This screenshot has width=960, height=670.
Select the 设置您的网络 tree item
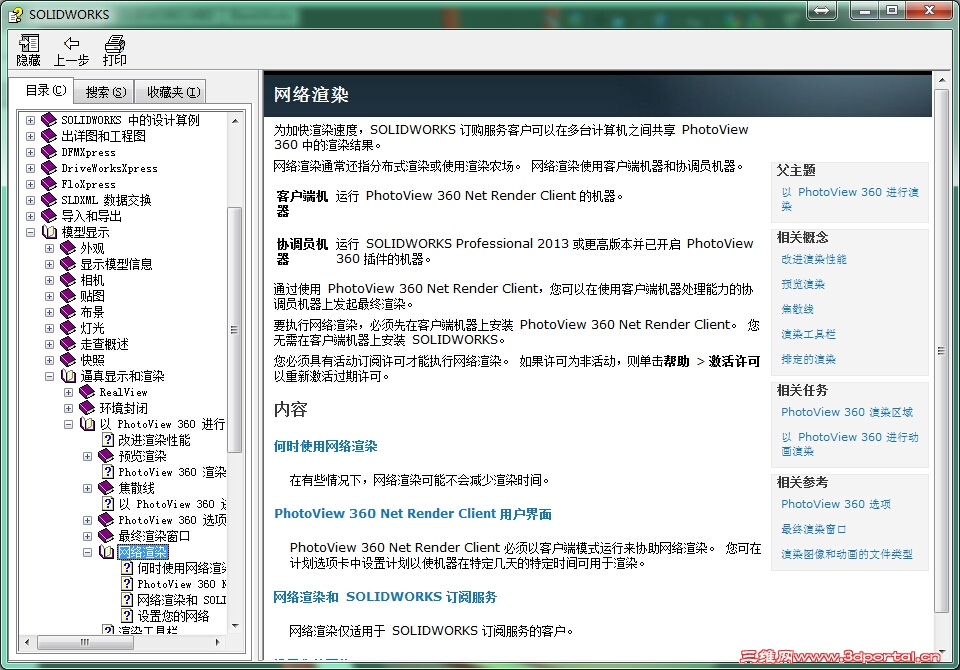[x=173, y=615]
